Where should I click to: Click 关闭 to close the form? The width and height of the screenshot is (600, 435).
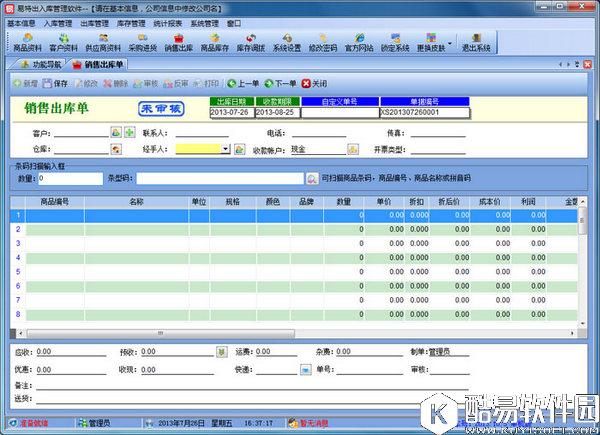pyautogui.click(x=314, y=83)
